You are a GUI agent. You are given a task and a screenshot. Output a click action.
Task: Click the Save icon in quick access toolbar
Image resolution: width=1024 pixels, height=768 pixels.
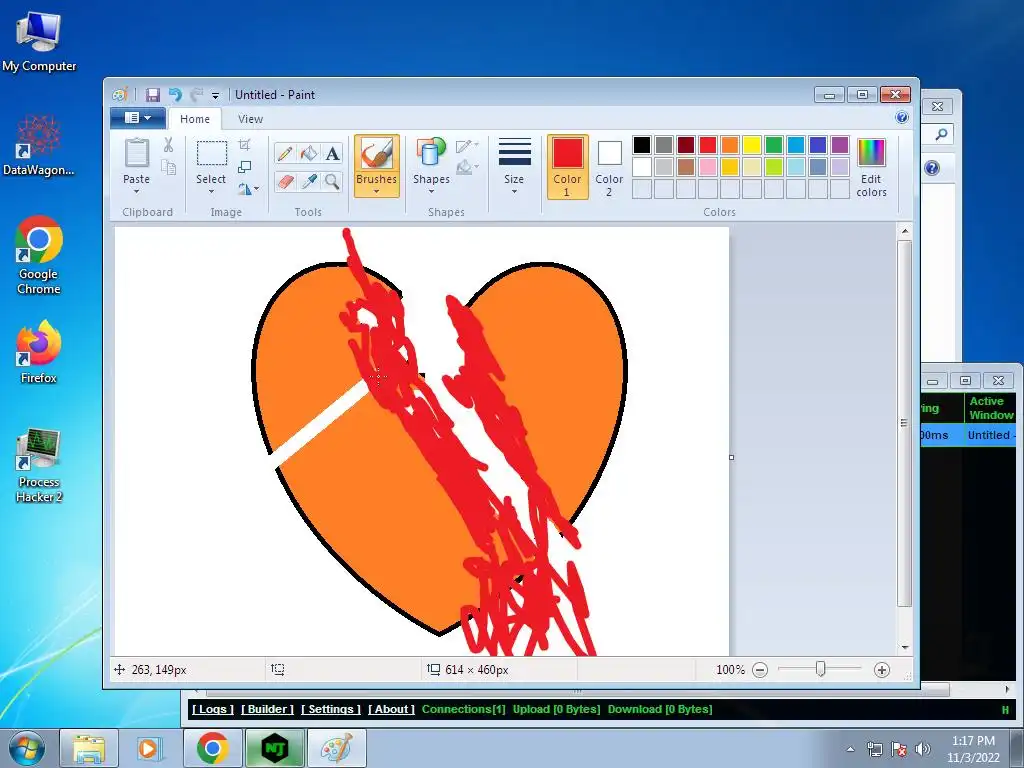[153, 95]
